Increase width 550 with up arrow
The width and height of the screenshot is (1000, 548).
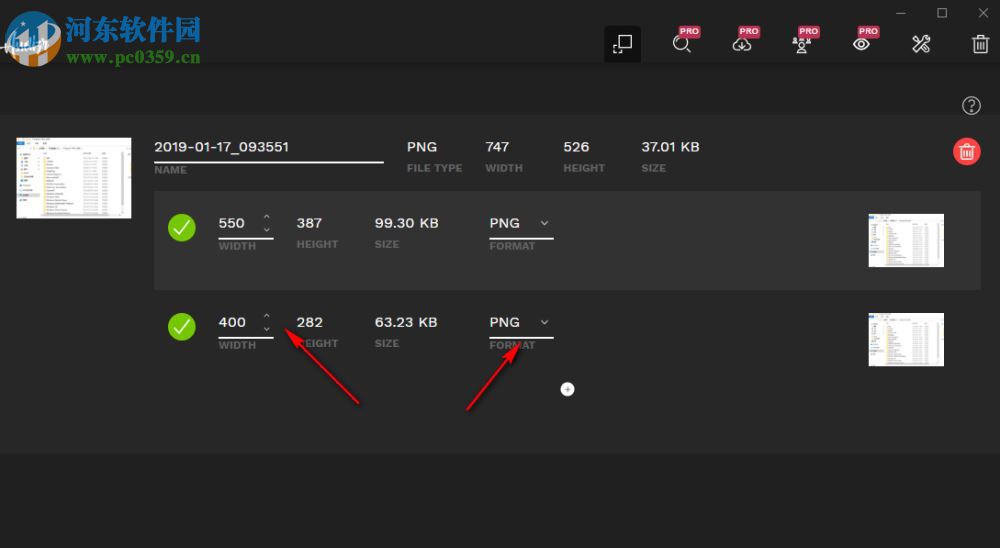pos(267,218)
